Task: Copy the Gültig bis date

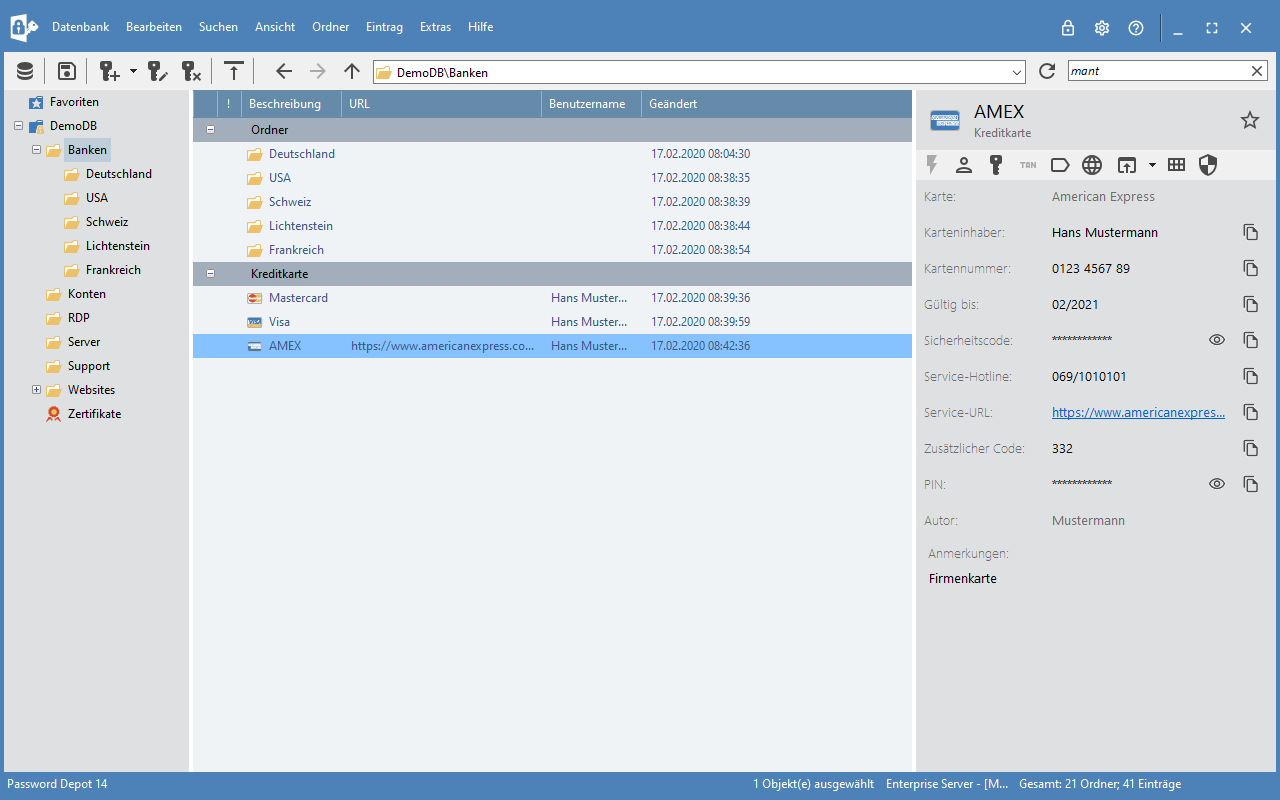Action: 1251,304
